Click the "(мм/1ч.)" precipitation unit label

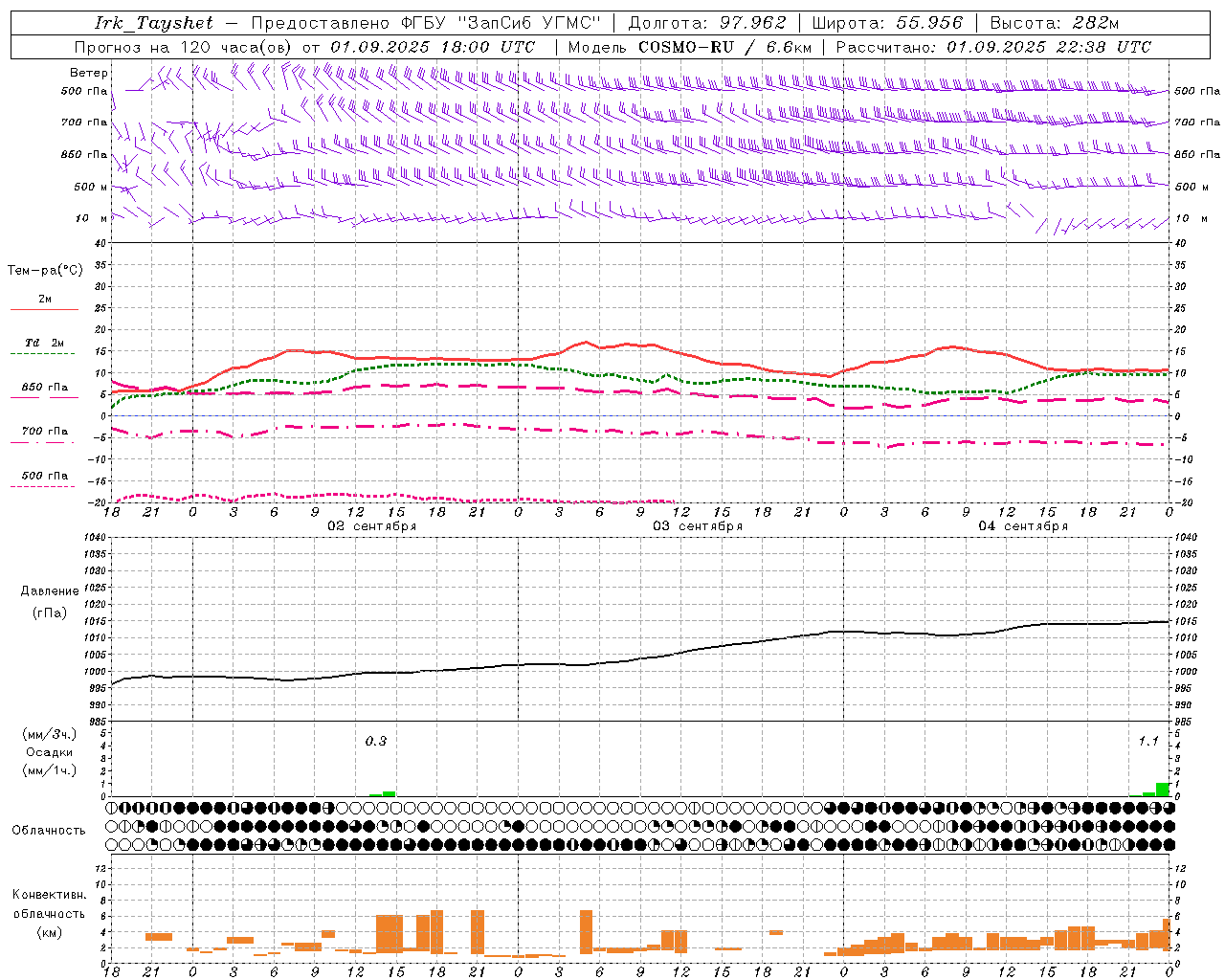pos(50,770)
